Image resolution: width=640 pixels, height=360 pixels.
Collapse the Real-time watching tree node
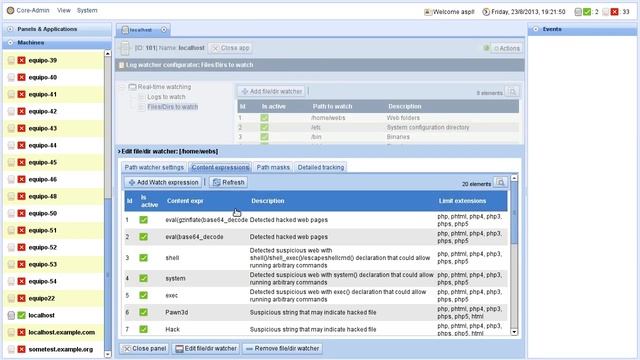point(123,87)
